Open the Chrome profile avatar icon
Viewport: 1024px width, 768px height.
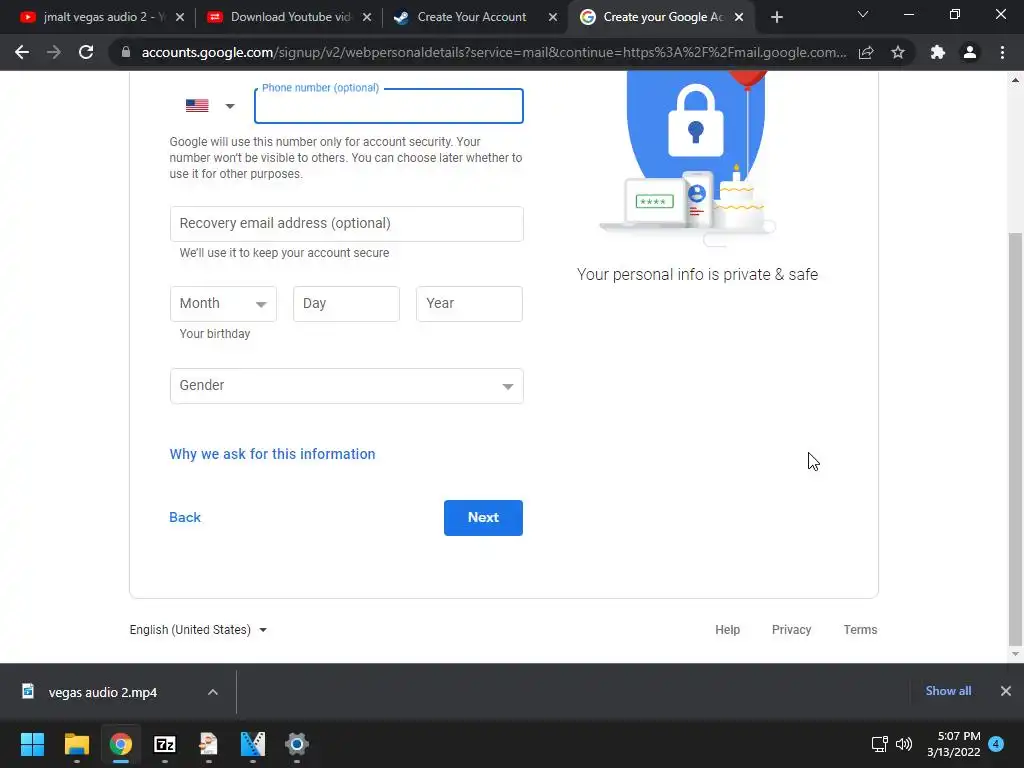click(970, 52)
